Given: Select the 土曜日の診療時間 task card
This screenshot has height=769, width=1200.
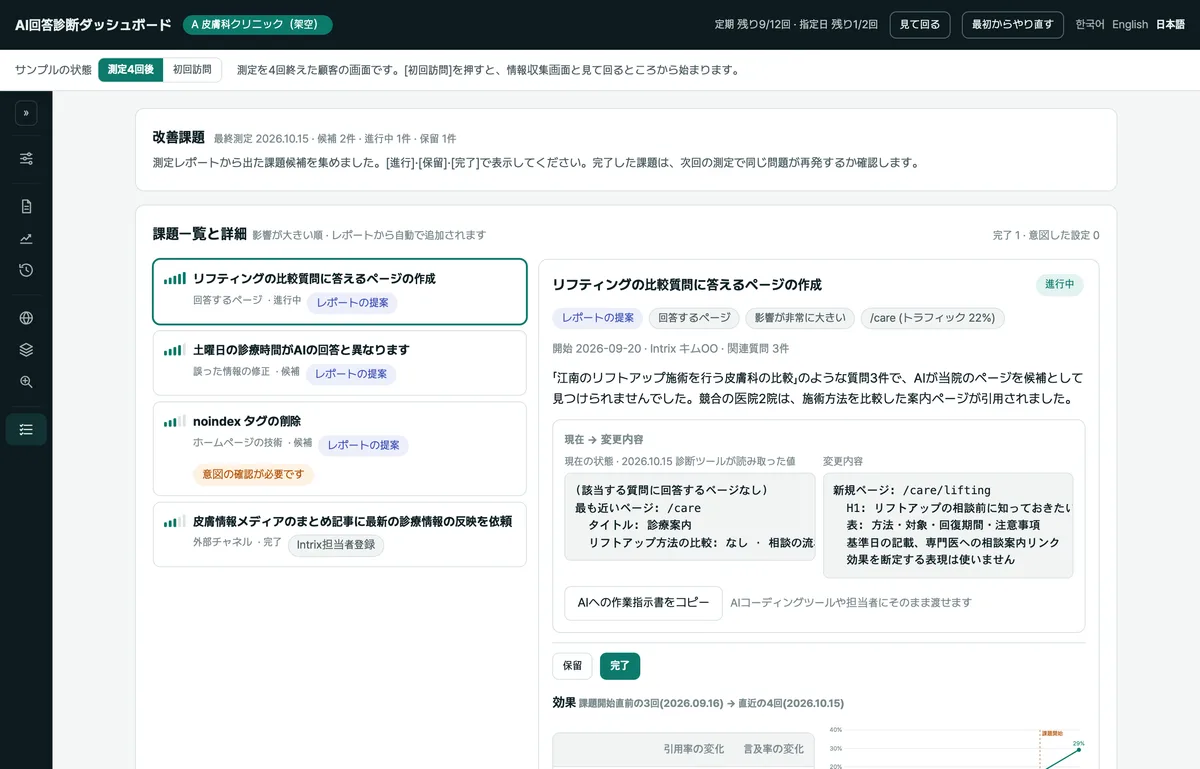Looking at the screenshot, I should click(340, 363).
